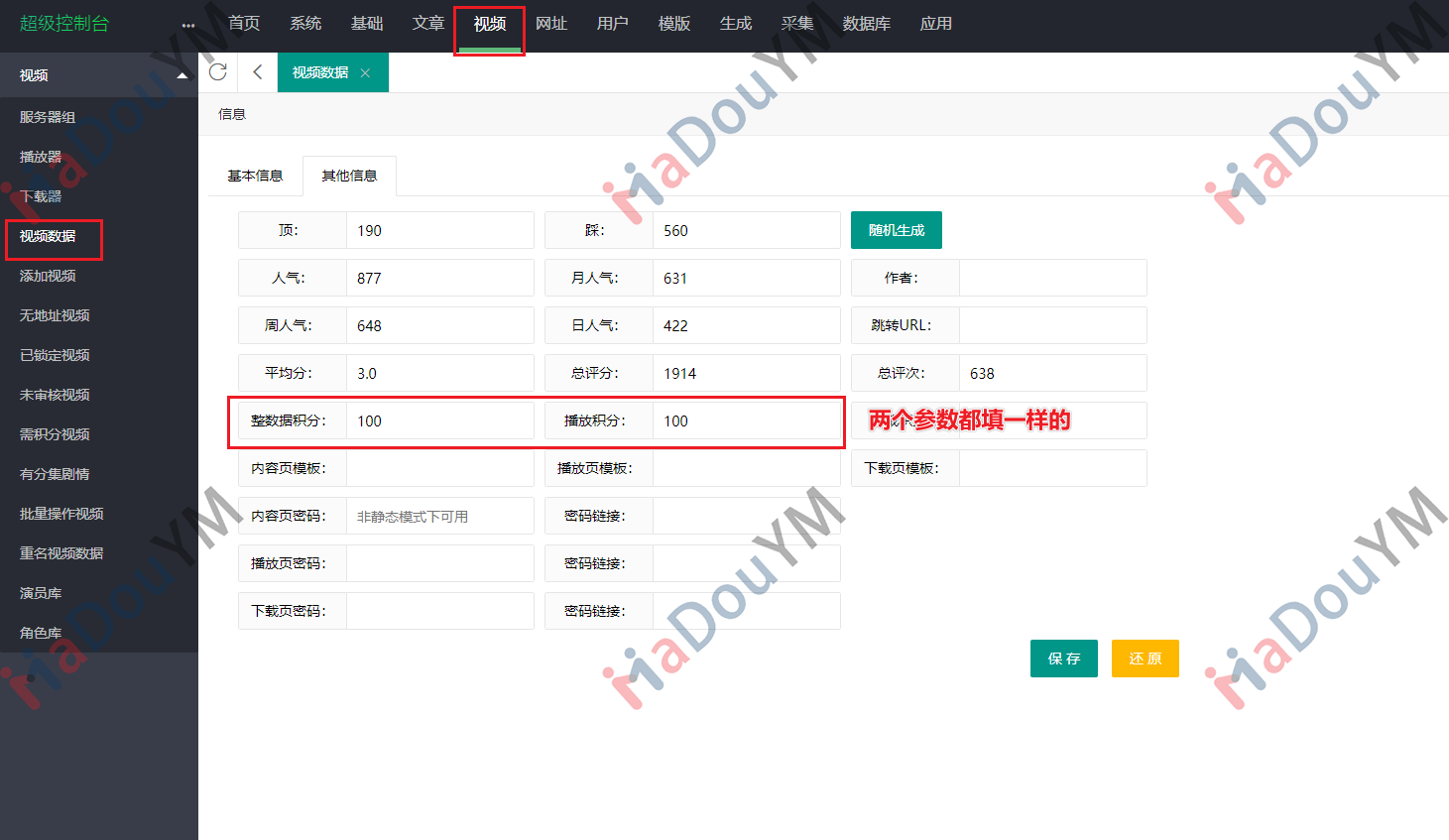Open 添加视频 in the sidebar
This screenshot has width=1449, height=840.
tap(48, 276)
